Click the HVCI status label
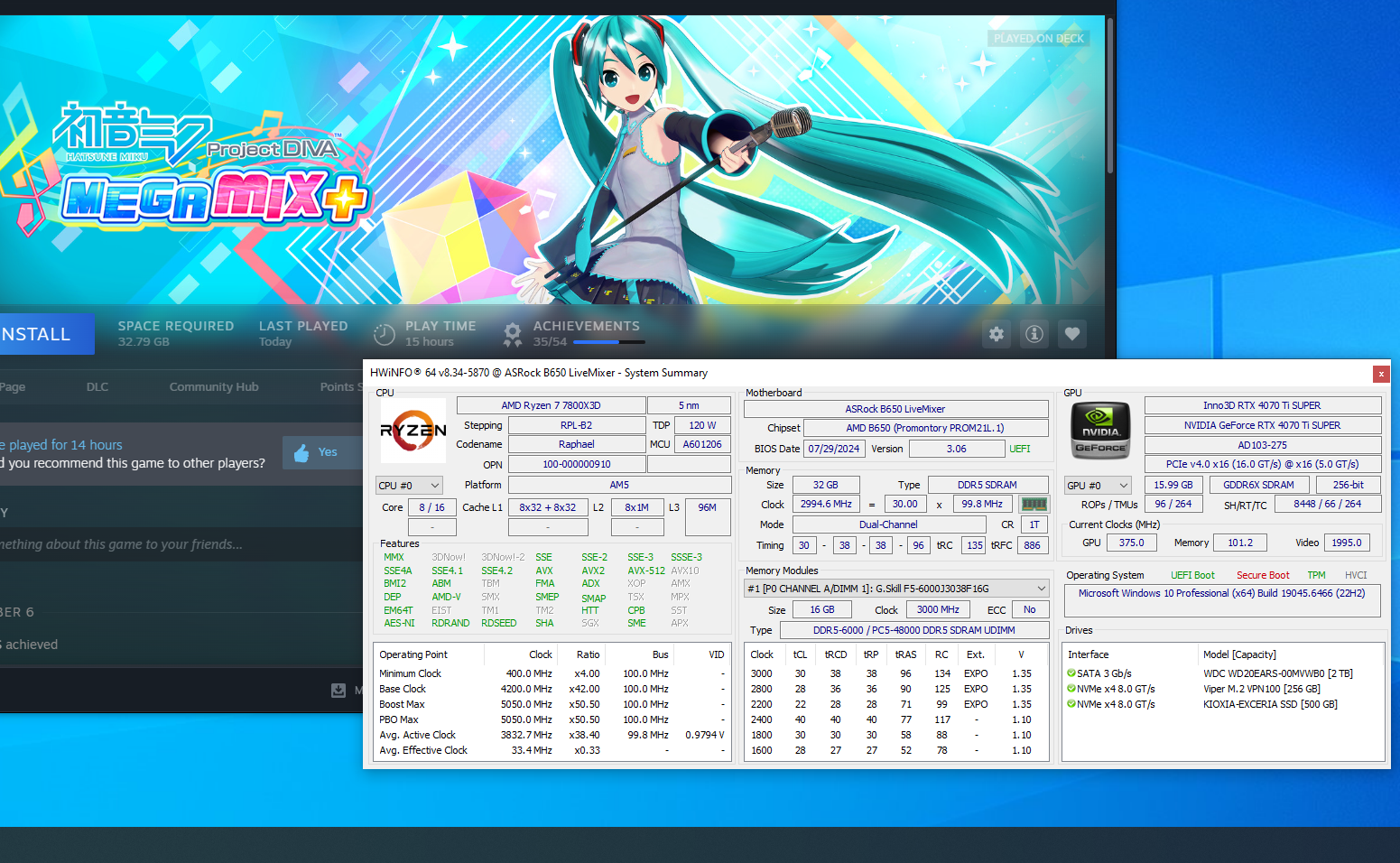The height and width of the screenshot is (863, 1400). tap(1356, 575)
